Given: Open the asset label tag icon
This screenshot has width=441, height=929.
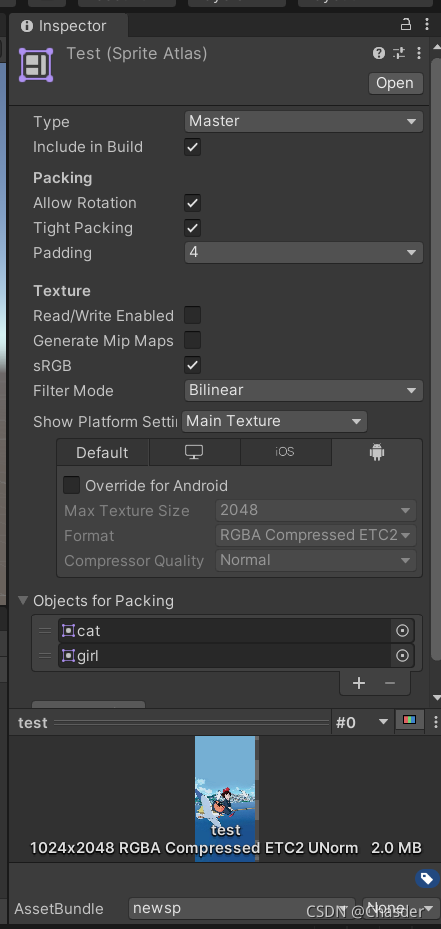Looking at the screenshot, I should point(427,878).
